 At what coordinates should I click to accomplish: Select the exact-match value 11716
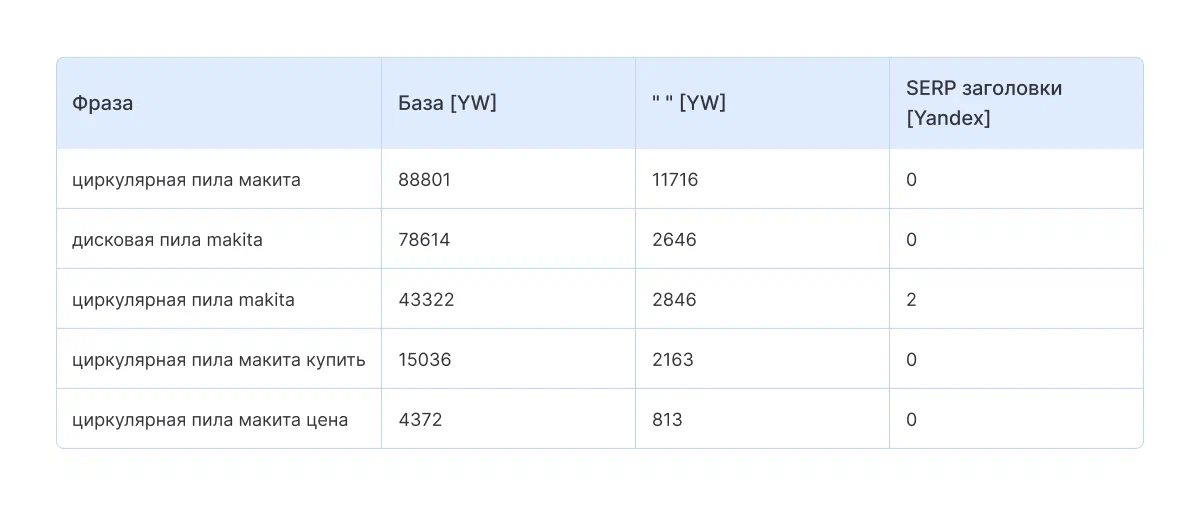(x=675, y=180)
